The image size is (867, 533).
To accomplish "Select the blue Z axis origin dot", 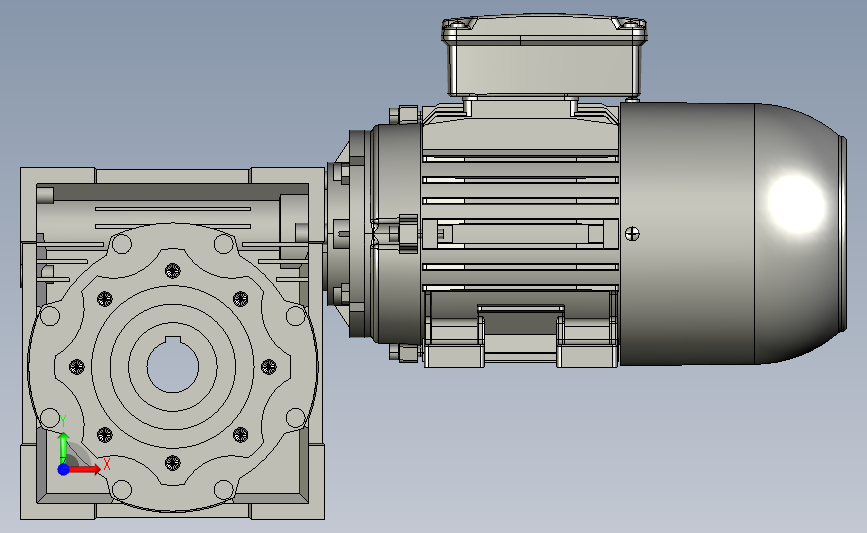I will coord(64,469).
